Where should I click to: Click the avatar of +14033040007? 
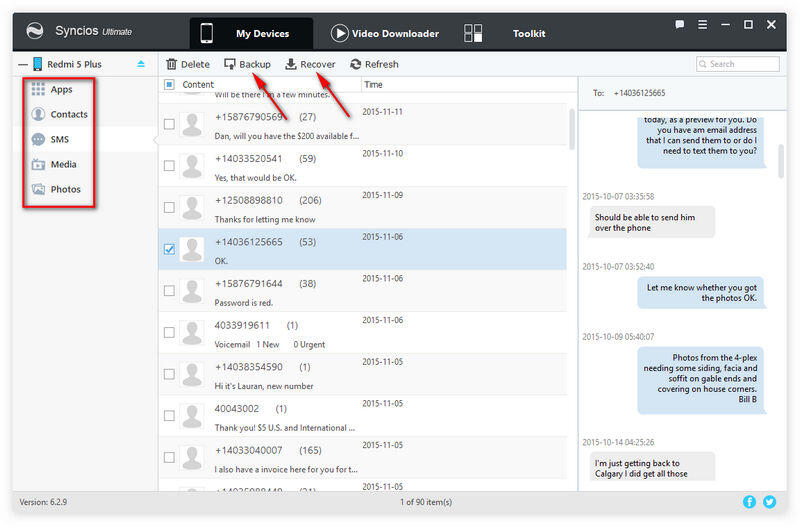pyautogui.click(x=192, y=458)
